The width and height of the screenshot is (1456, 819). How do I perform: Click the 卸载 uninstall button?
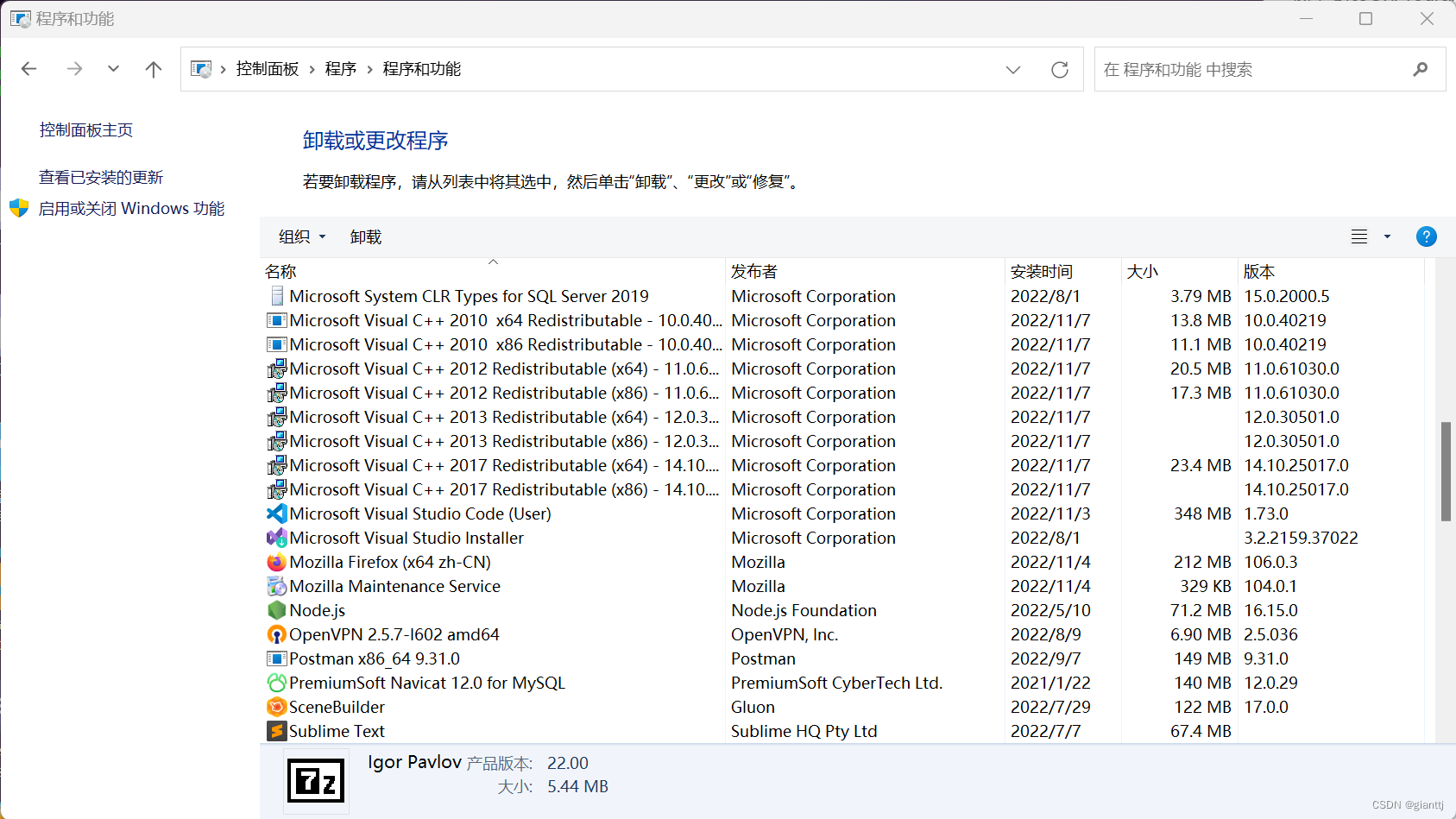coord(365,236)
